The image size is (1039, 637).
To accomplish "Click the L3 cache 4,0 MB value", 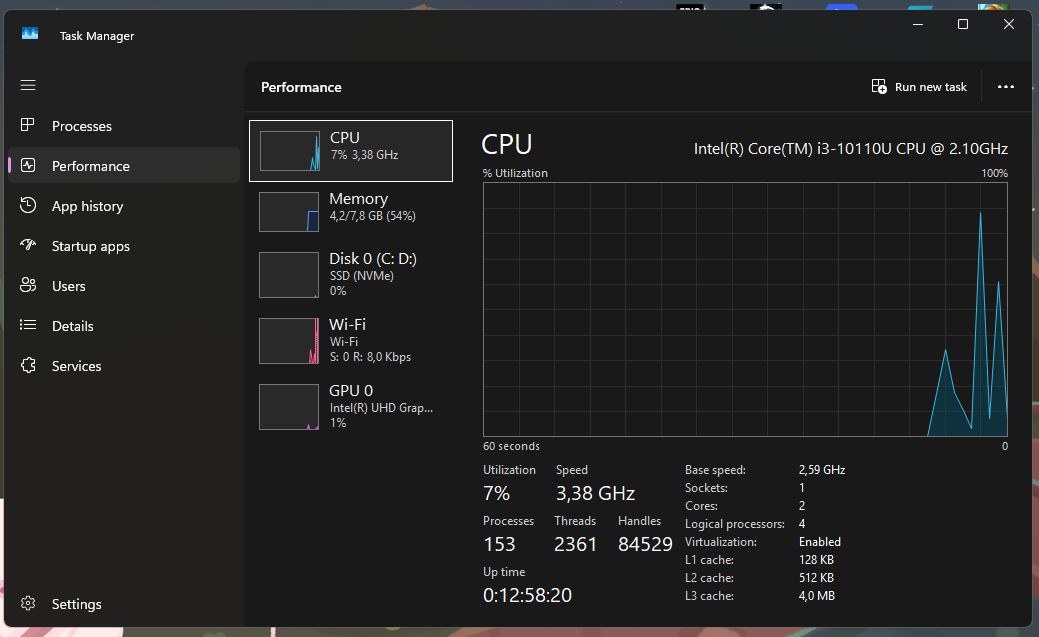I will [x=816, y=596].
